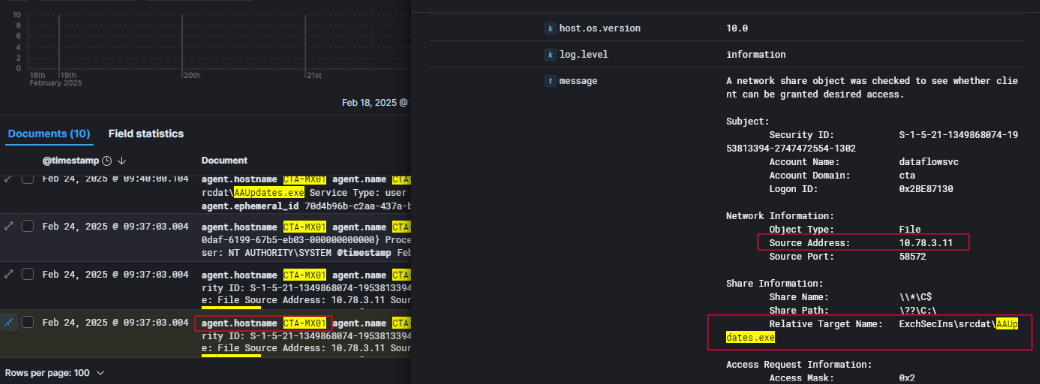Click the Source Address 10.78.3.11 value in message
Viewport: 1040px width, 384px height.
[926, 243]
